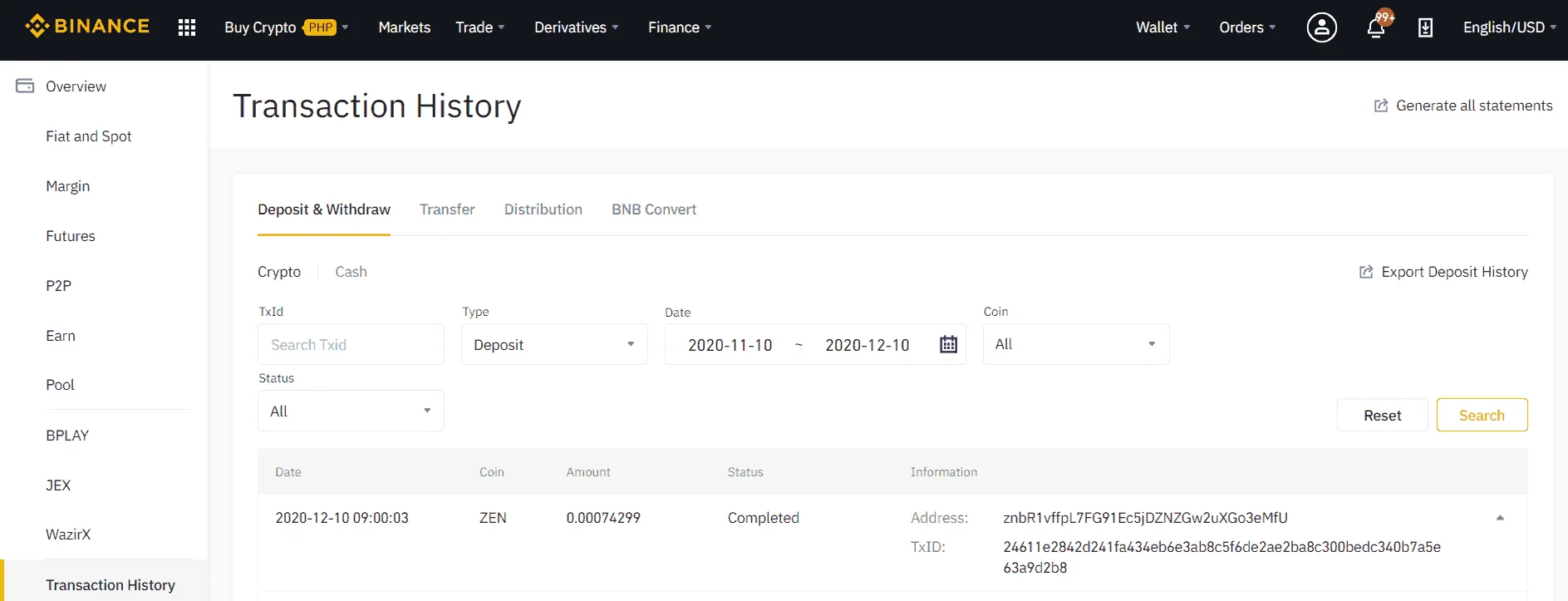Open the Type dropdown set to Deposit
Image resolution: width=1568 pixels, height=601 pixels.
[554, 344]
